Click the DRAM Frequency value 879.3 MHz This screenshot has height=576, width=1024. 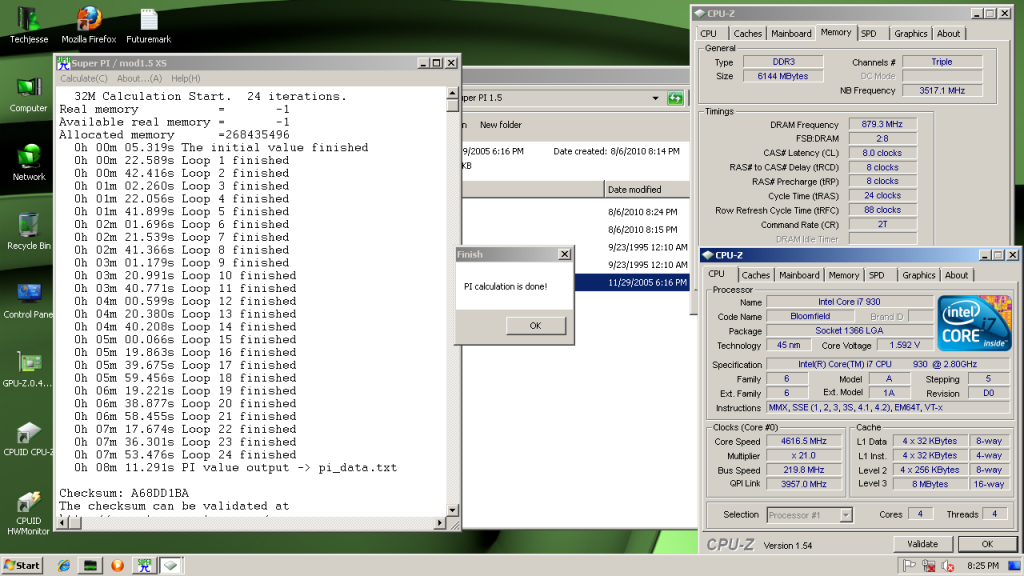[882, 124]
